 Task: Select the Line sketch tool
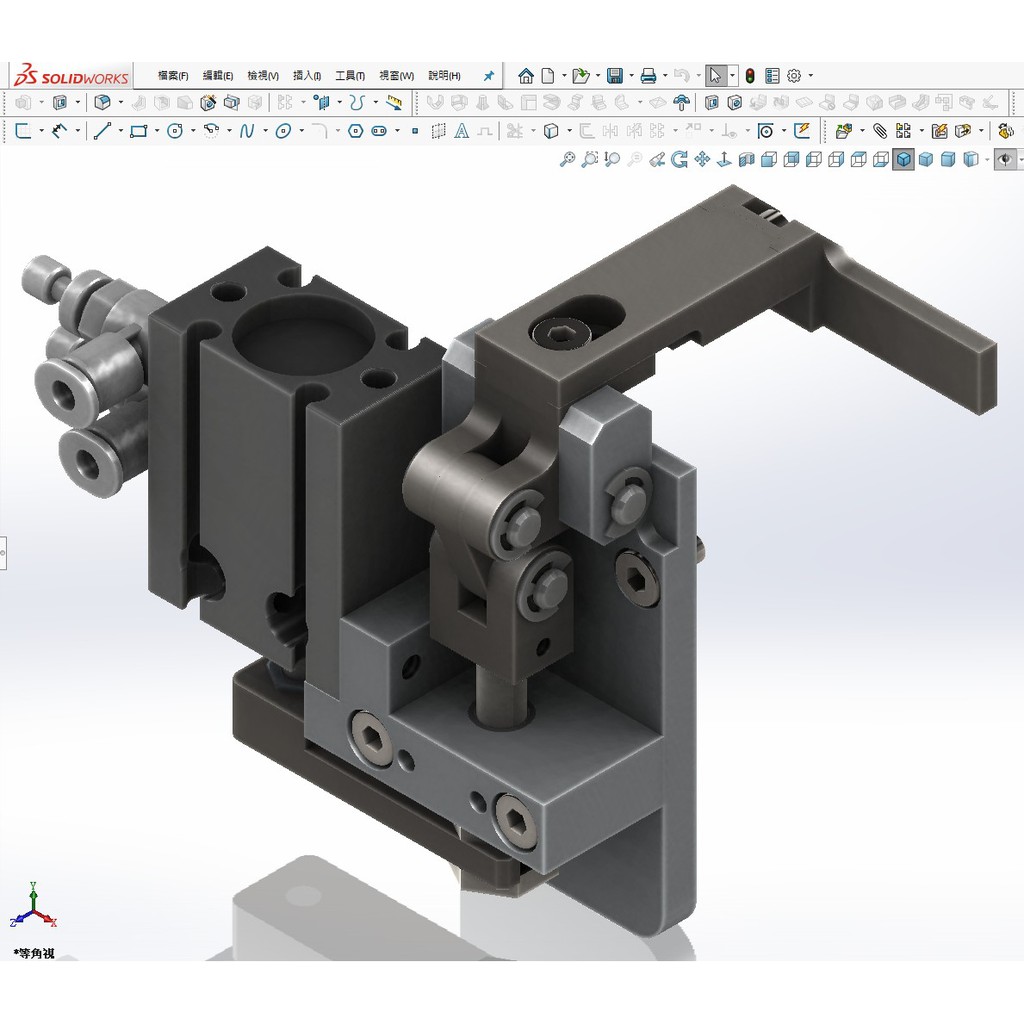(101, 131)
